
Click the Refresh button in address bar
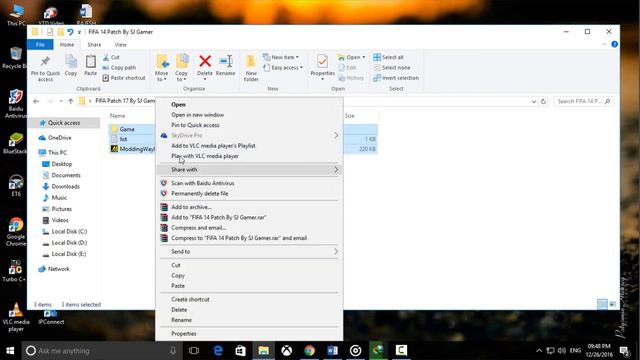point(543,101)
